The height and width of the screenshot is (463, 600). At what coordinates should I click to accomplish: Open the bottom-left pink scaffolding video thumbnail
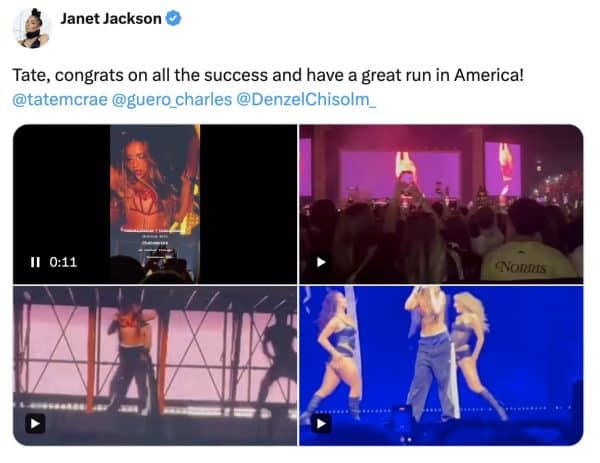point(155,365)
